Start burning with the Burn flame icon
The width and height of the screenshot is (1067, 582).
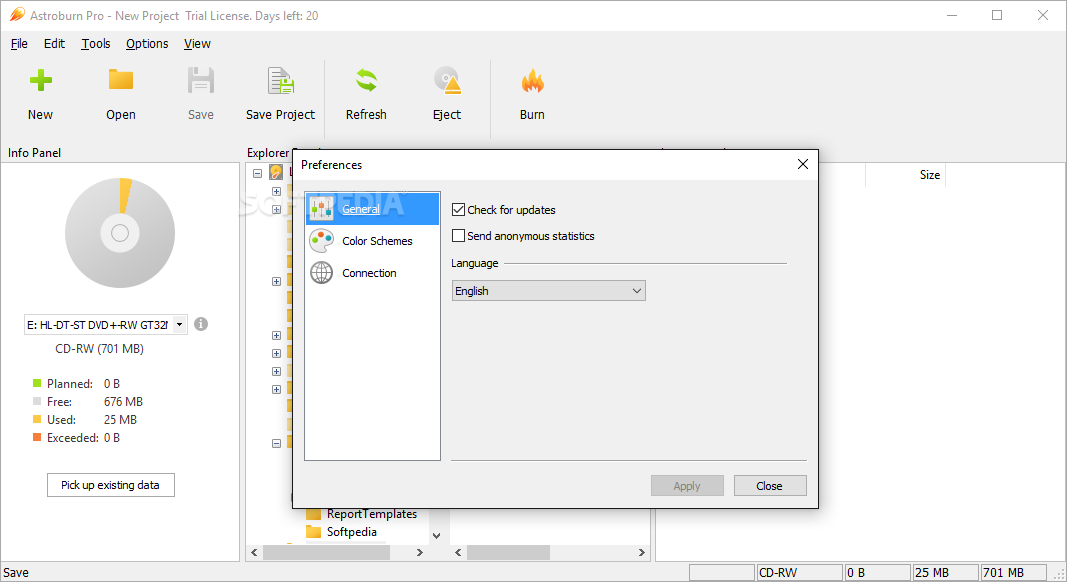tap(532, 80)
